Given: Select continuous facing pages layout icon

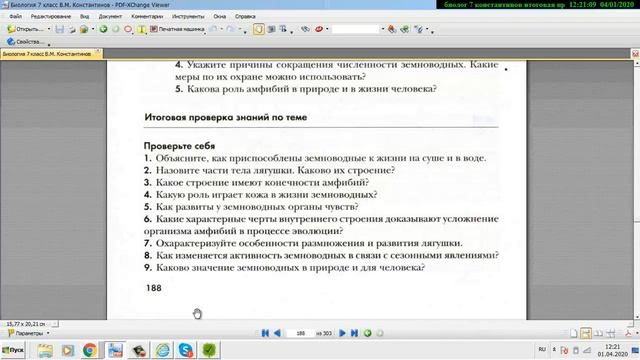Looking at the screenshot, I should pos(611,333).
